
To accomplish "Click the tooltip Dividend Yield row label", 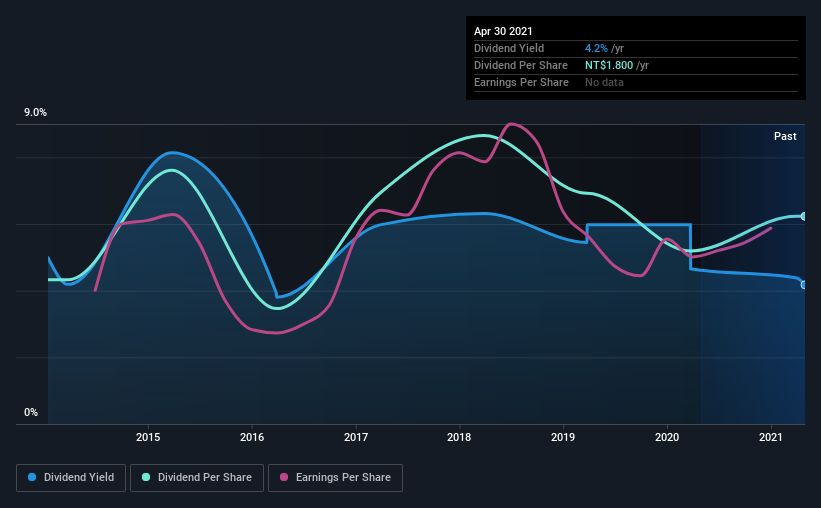I will tap(509, 48).
